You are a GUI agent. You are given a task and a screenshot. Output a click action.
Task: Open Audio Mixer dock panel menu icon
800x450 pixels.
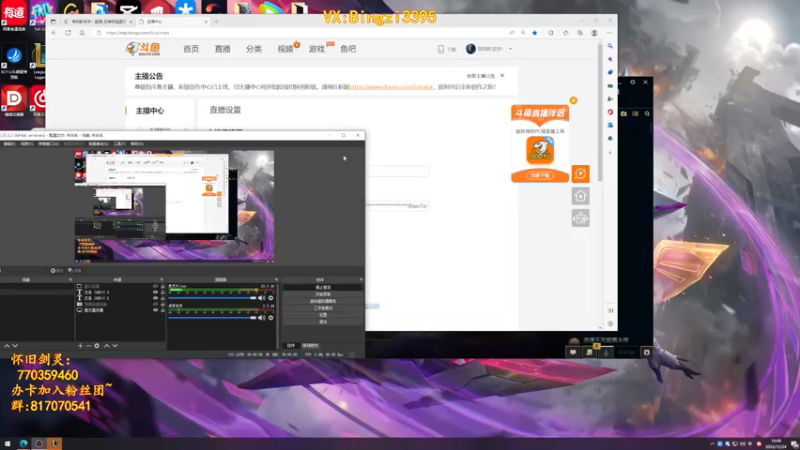276,280
